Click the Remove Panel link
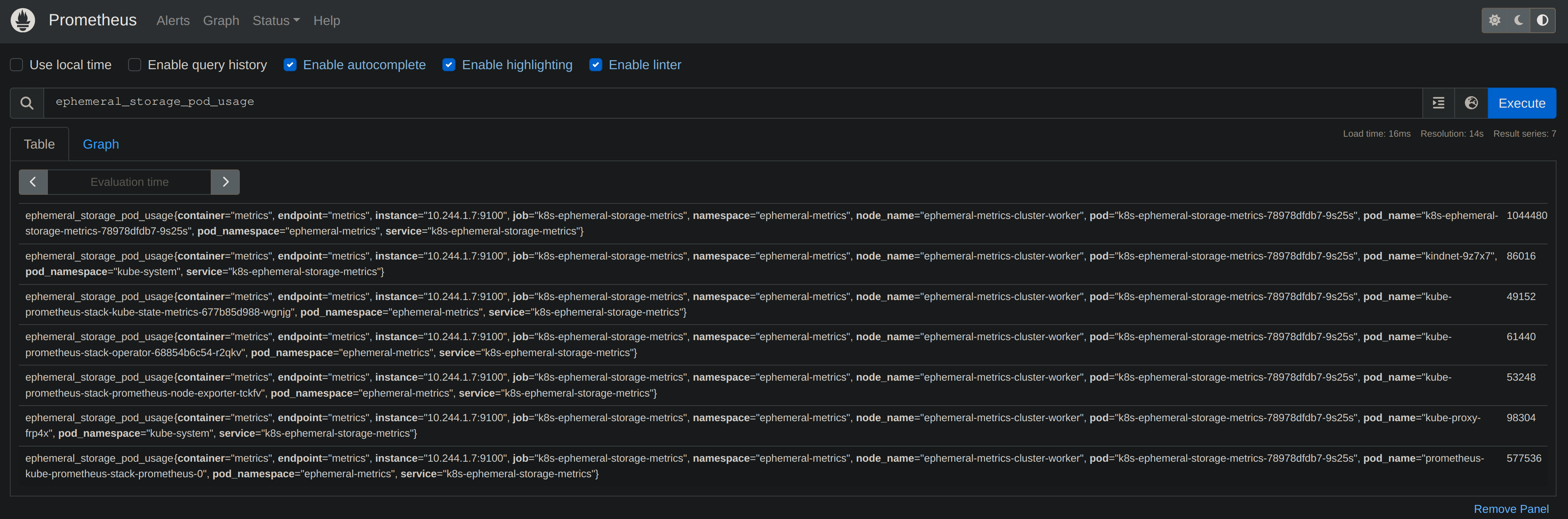 [1511, 509]
